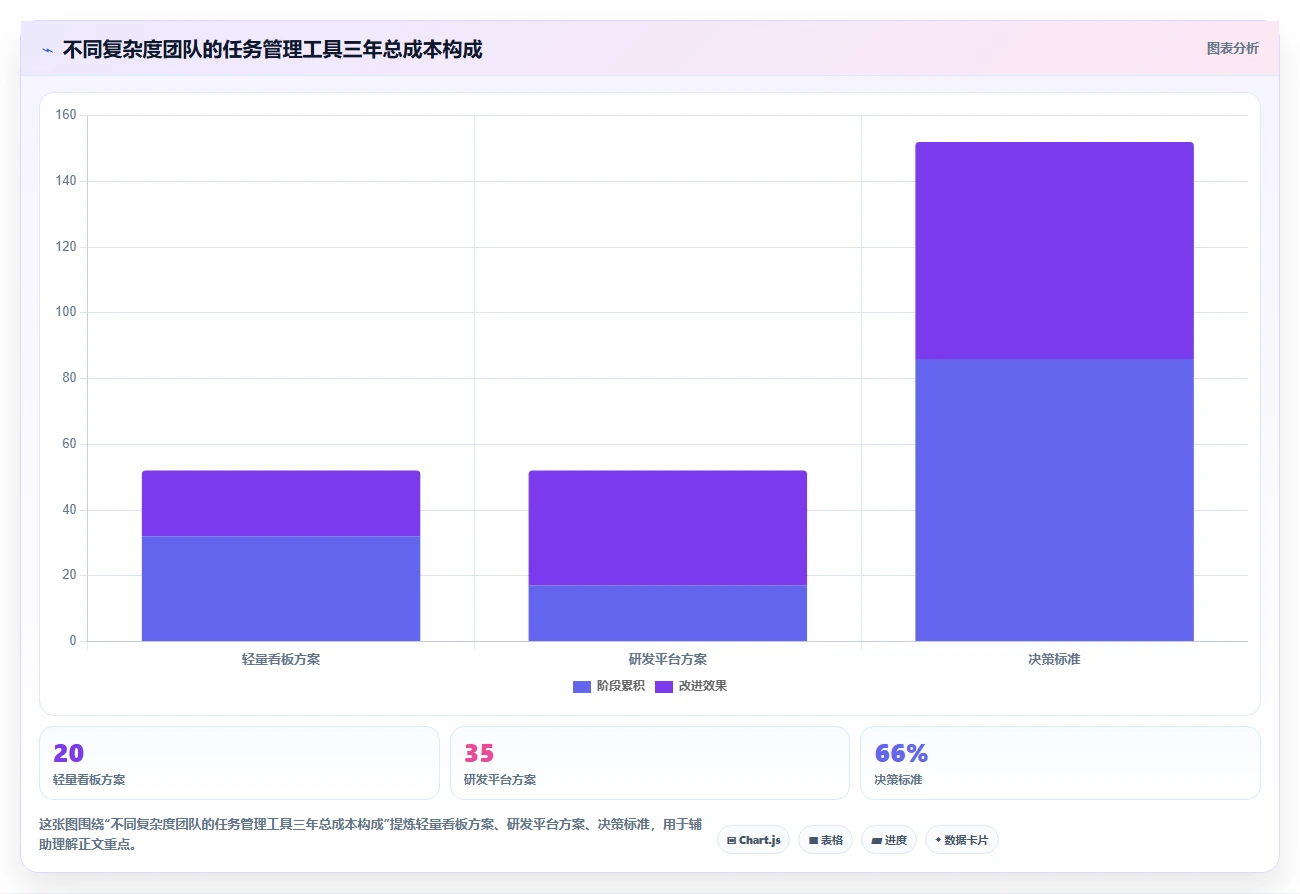Viewport: 1300px width, 894px height.
Task: Click the y-axis tick label 80
Action: [x=69, y=378]
